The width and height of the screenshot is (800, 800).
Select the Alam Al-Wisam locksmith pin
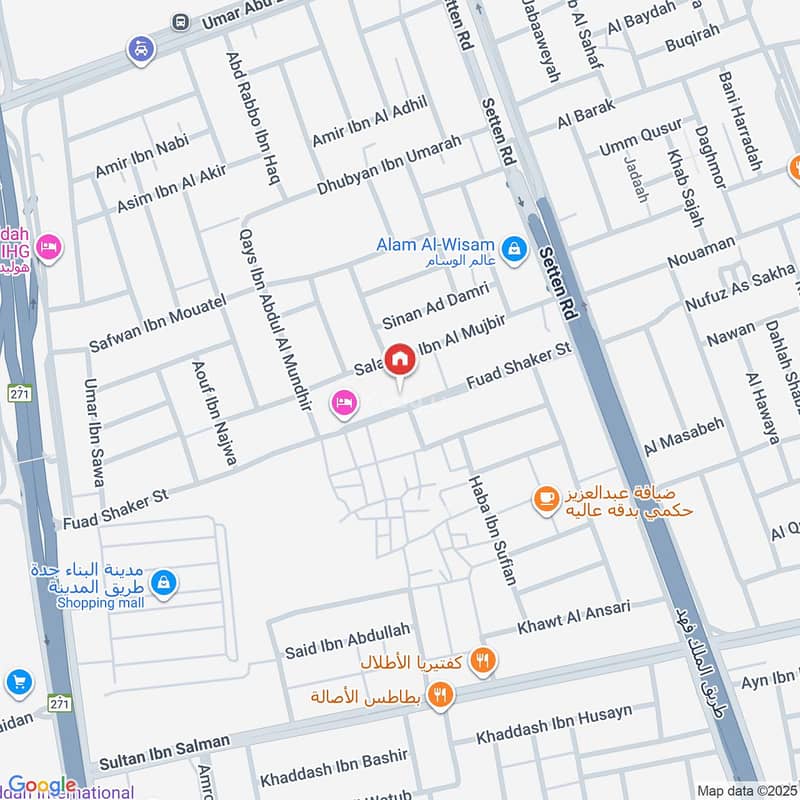(x=515, y=246)
